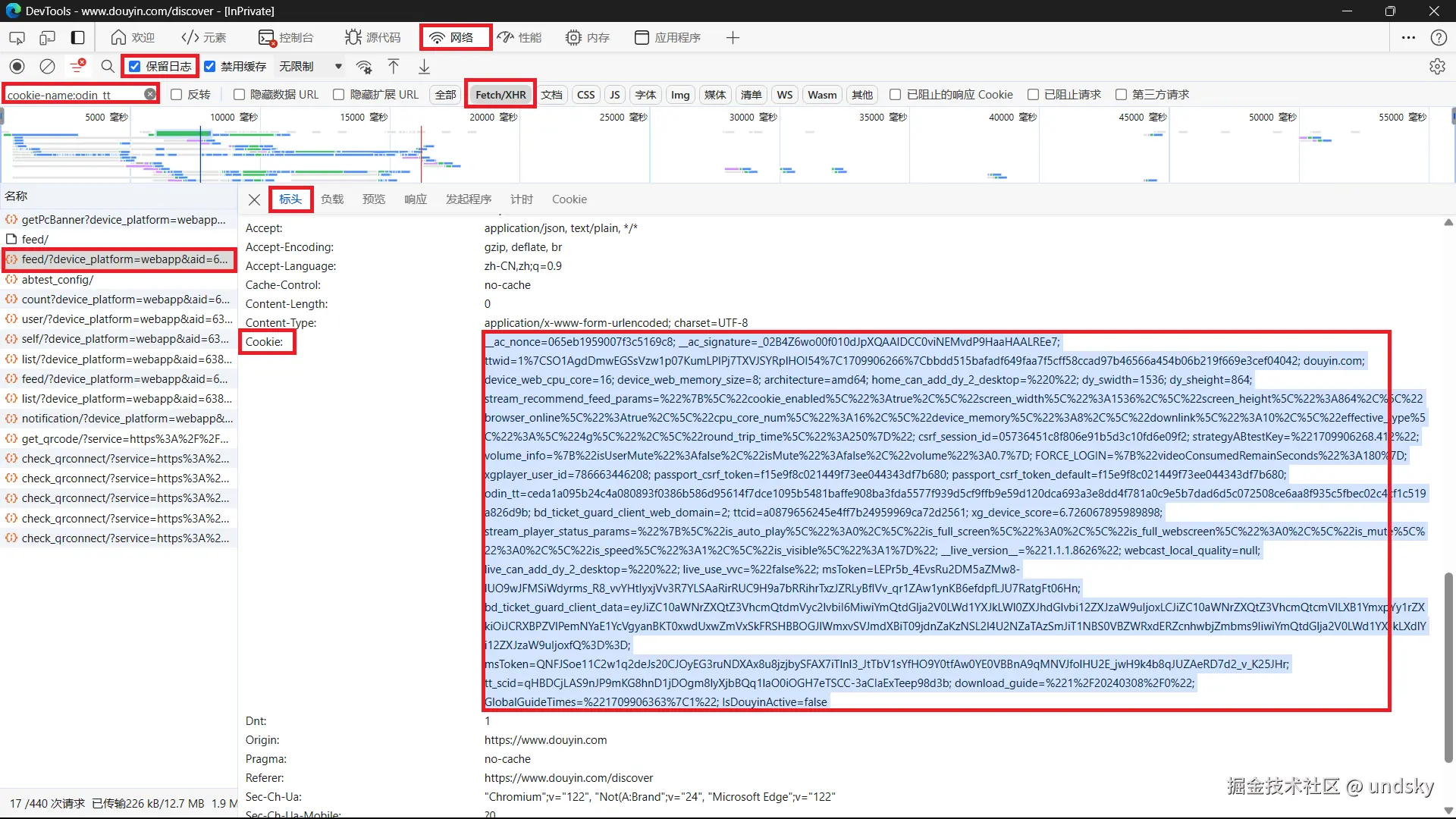This screenshot has height=819, width=1456.
Task: Toggle the device emulation icon
Action: [47, 37]
